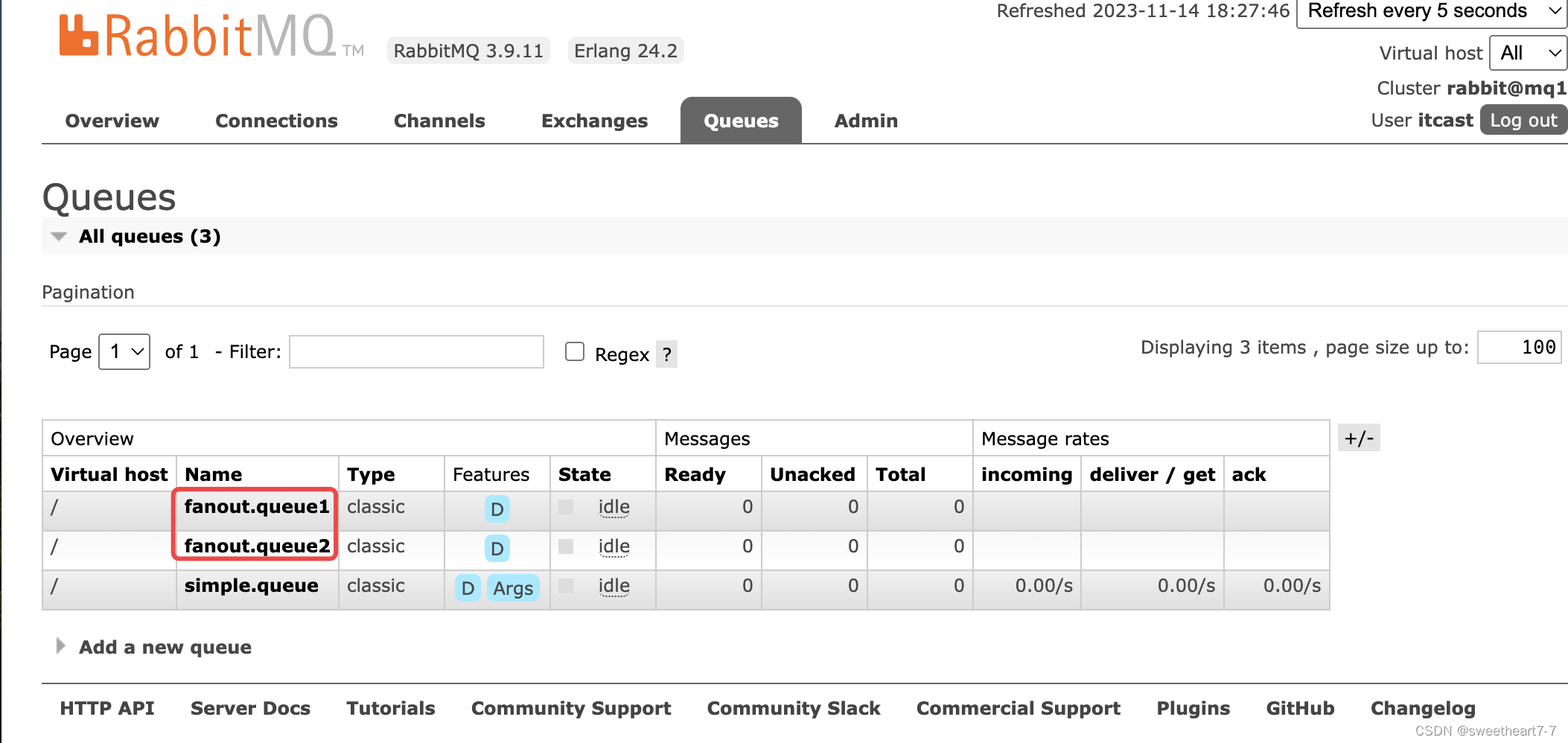Sort by the Unacked column header
Viewport: 1568px width, 743px height.
tap(812, 474)
